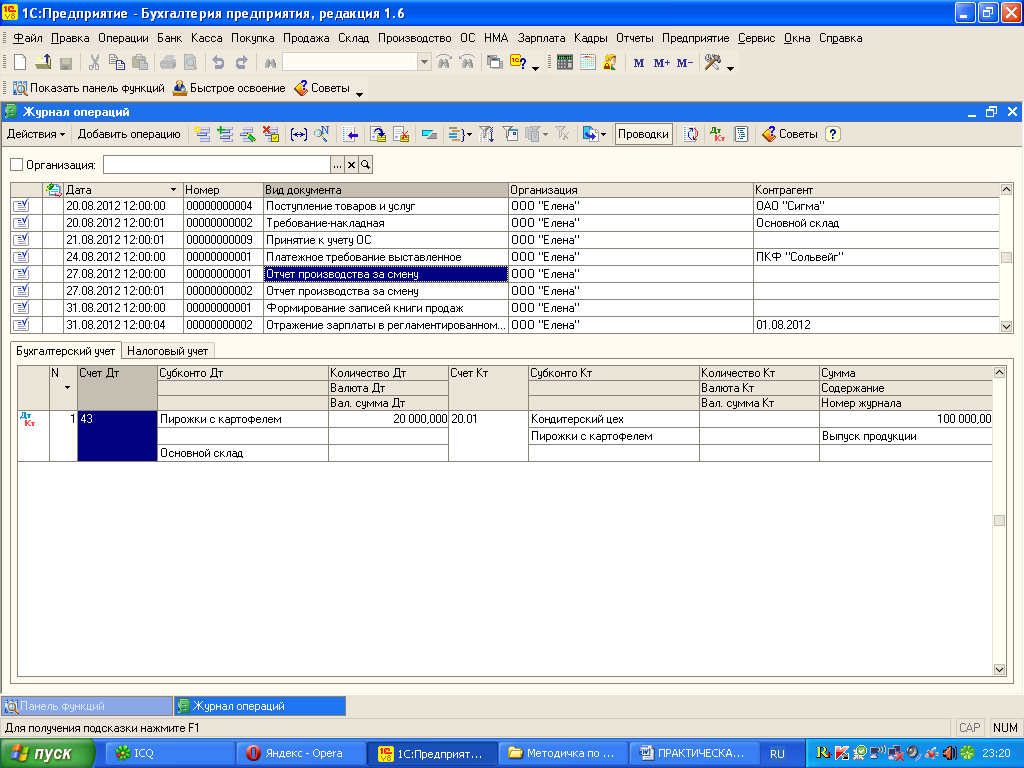Click the Cut scissors icon
This screenshot has width=1024, height=768.
(x=94, y=63)
